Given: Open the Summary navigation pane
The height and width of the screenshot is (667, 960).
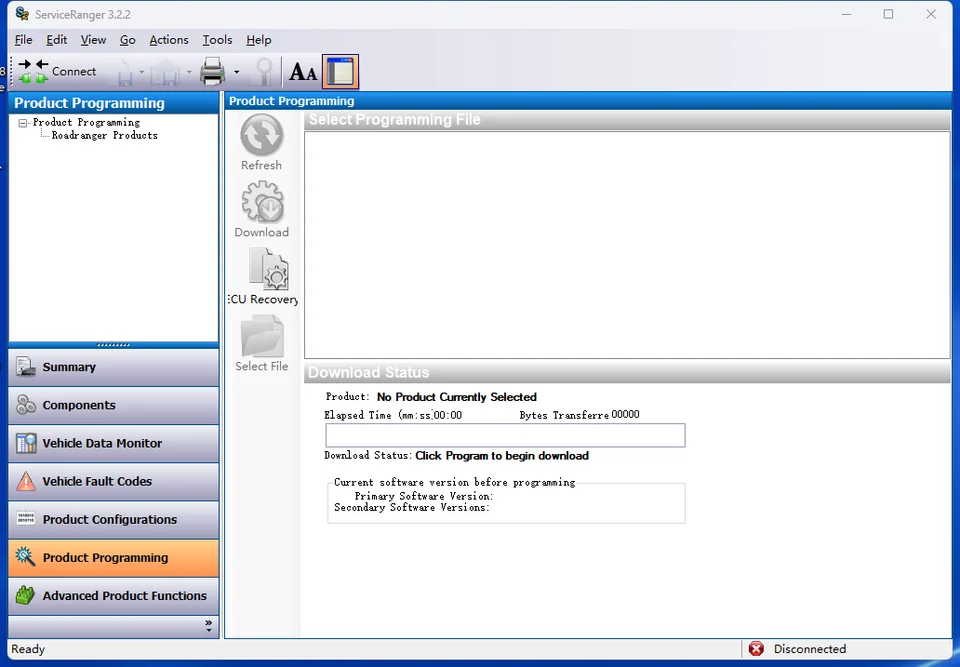Looking at the screenshot, I should click(x=113, y=367).
